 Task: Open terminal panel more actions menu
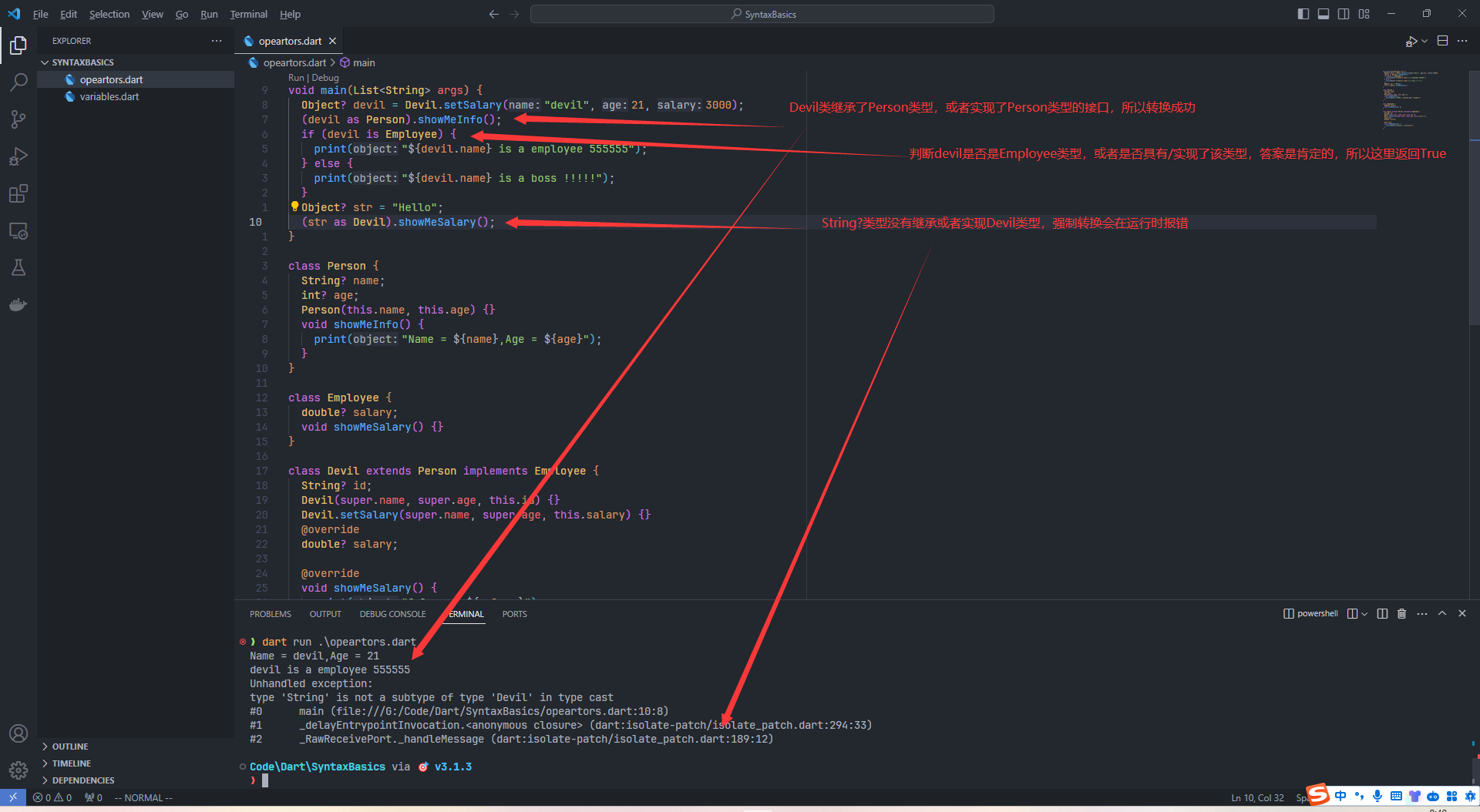pyautogui.click(x=1422, y=613)
